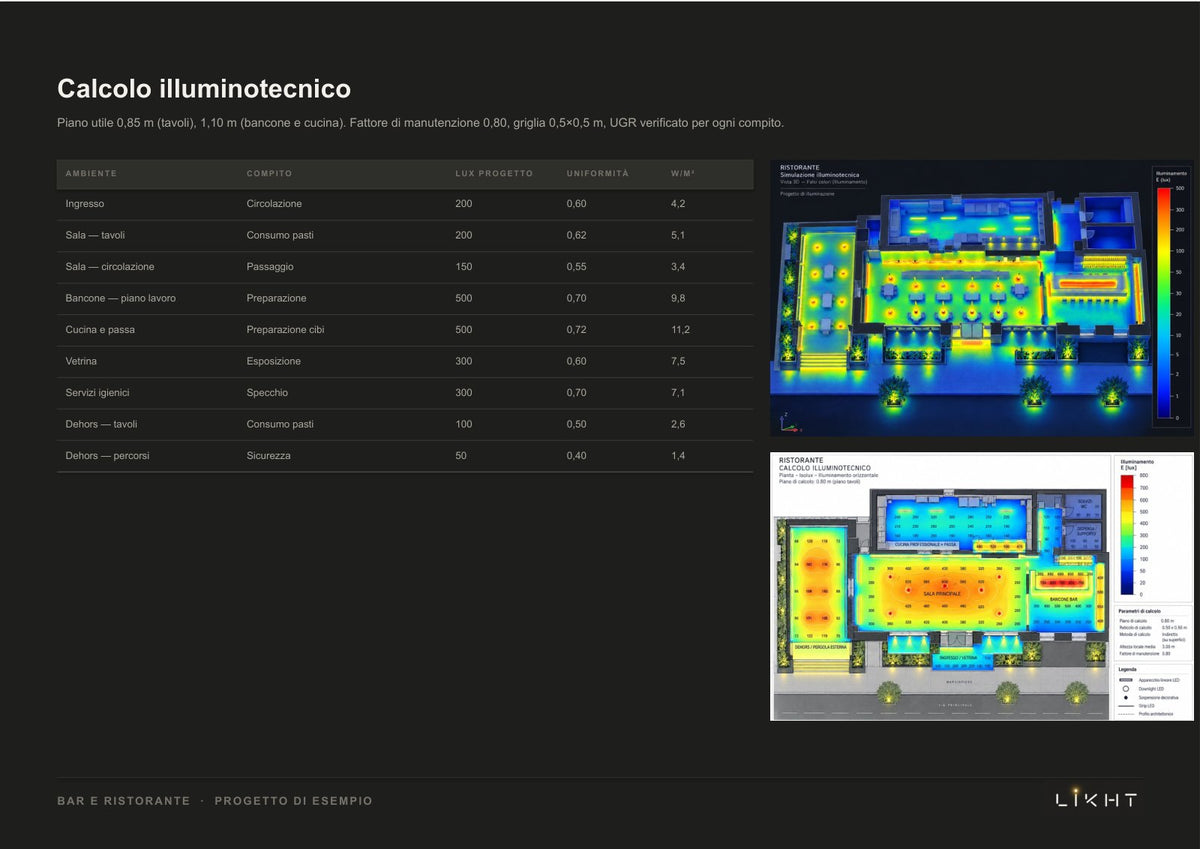Image resolution: width=1200 pixels, height=849 pixels.
Task: Click the uniformity value "0,55"
Action: click(577, 267)
